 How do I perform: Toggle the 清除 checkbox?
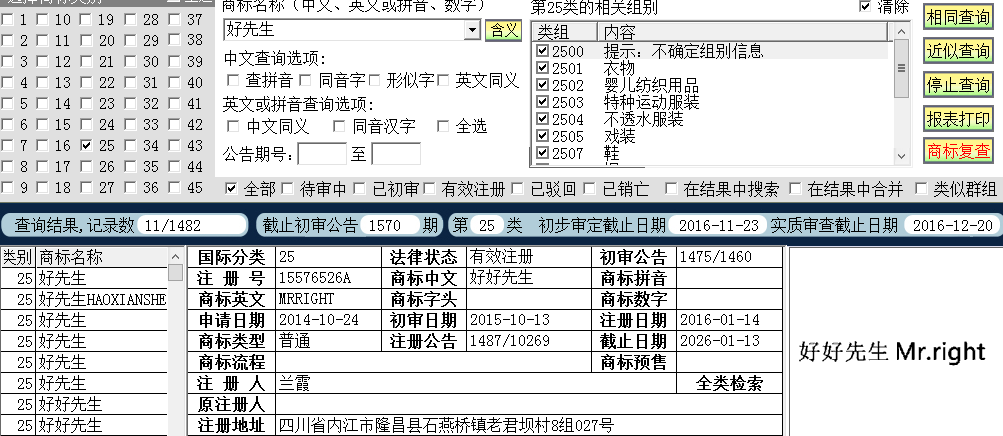point(865,6)
